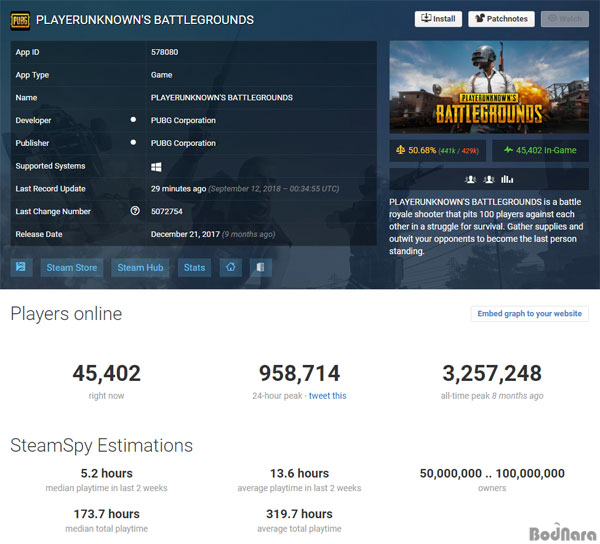Click the Install button
This screenshot has height=544, width=600.
(438, 19)
